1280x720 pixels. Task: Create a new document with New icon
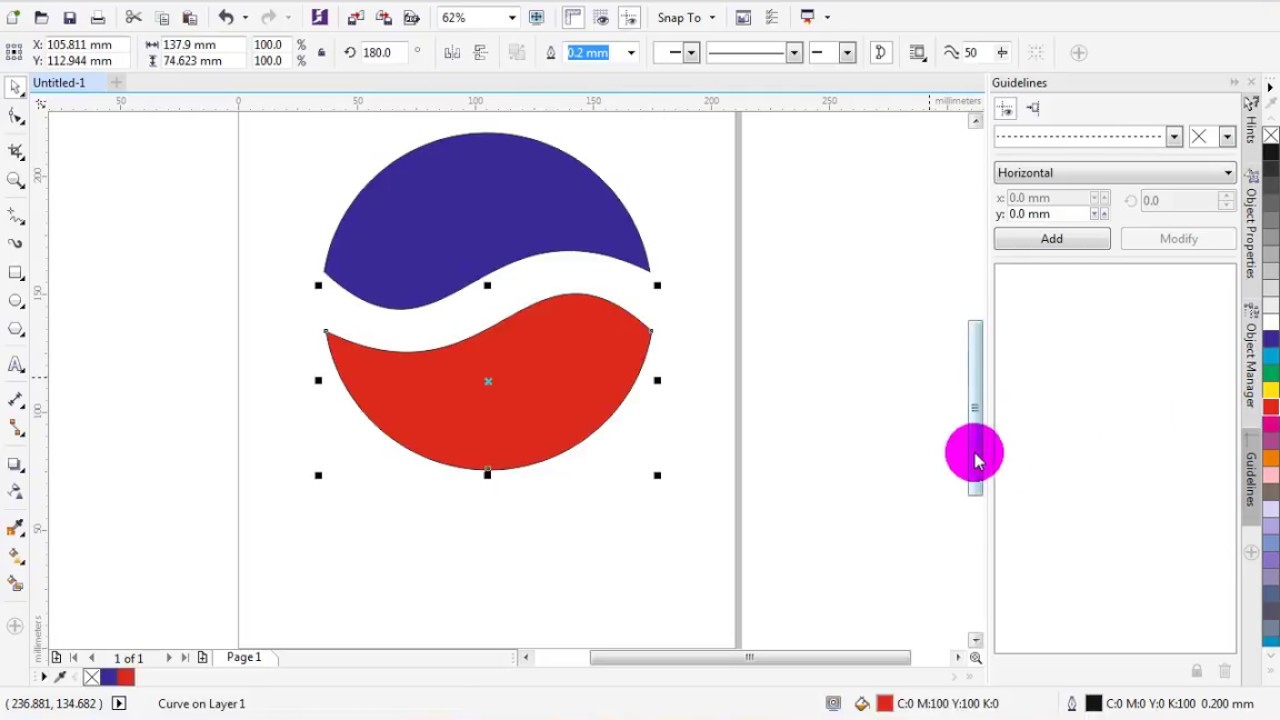pyautogui.click(x=13, y=18)
